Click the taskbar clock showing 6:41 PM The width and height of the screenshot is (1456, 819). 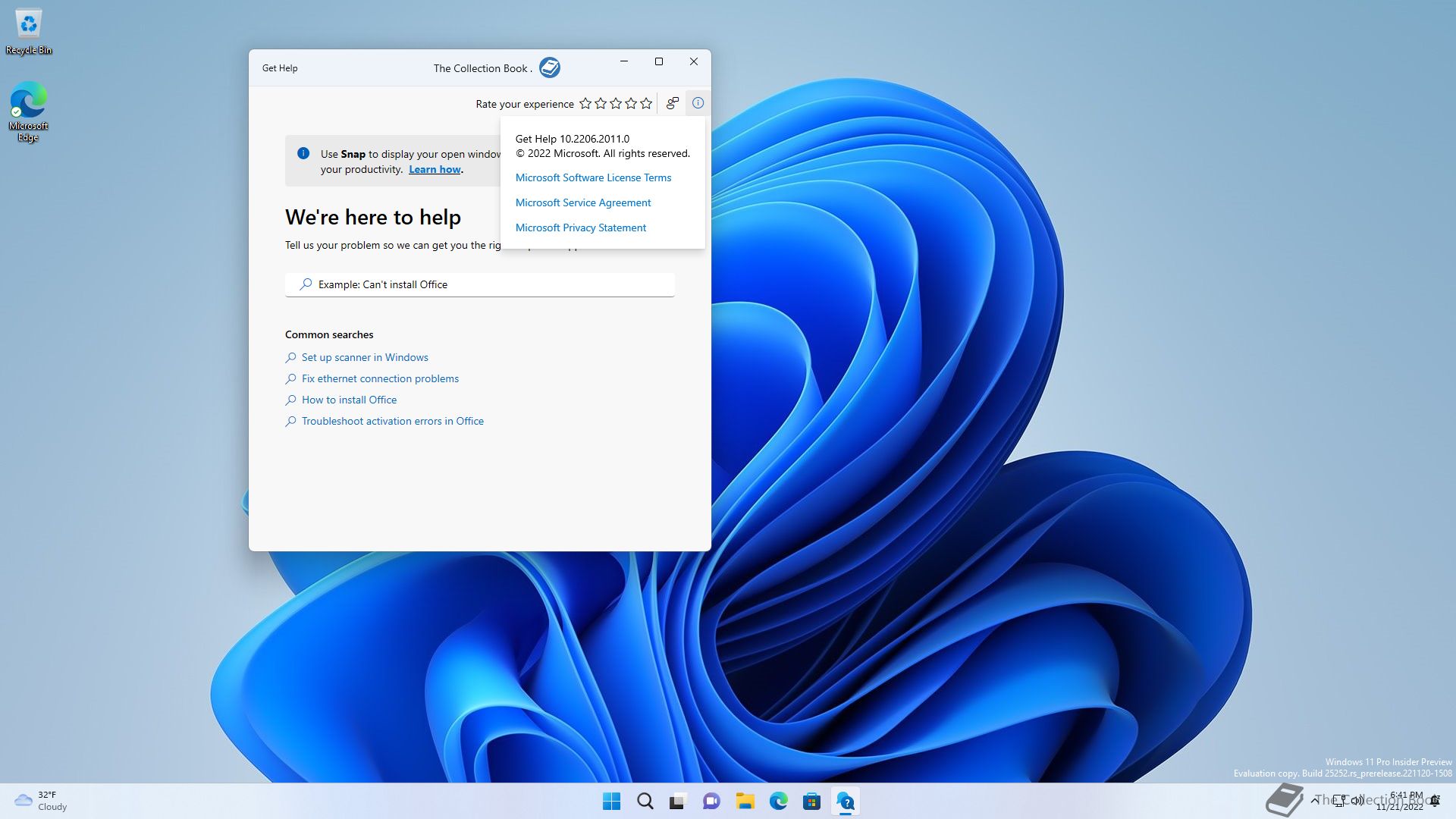(1400, 801)
